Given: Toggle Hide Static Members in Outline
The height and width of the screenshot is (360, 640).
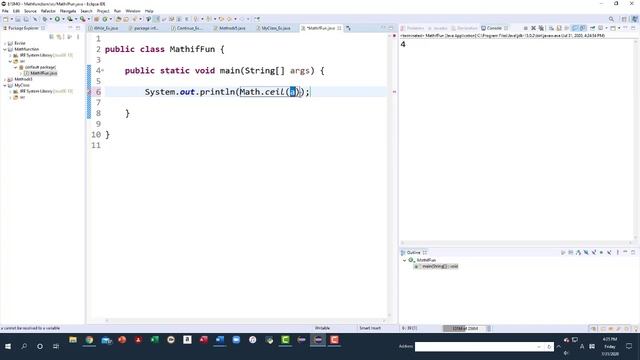Looking at the screenshot, I should click(x=594, y=253).
